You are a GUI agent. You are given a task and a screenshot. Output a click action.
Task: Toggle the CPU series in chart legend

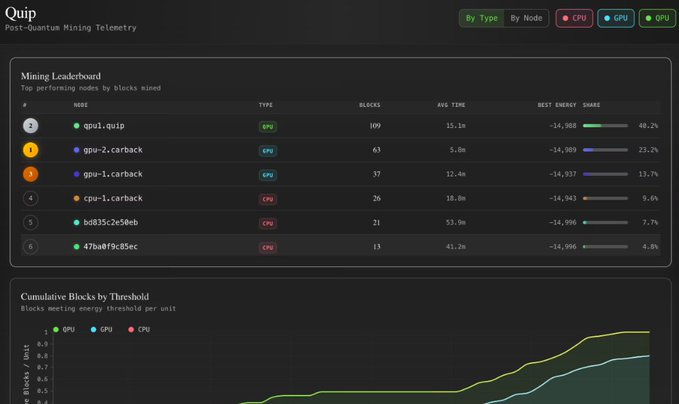(139, 330)
